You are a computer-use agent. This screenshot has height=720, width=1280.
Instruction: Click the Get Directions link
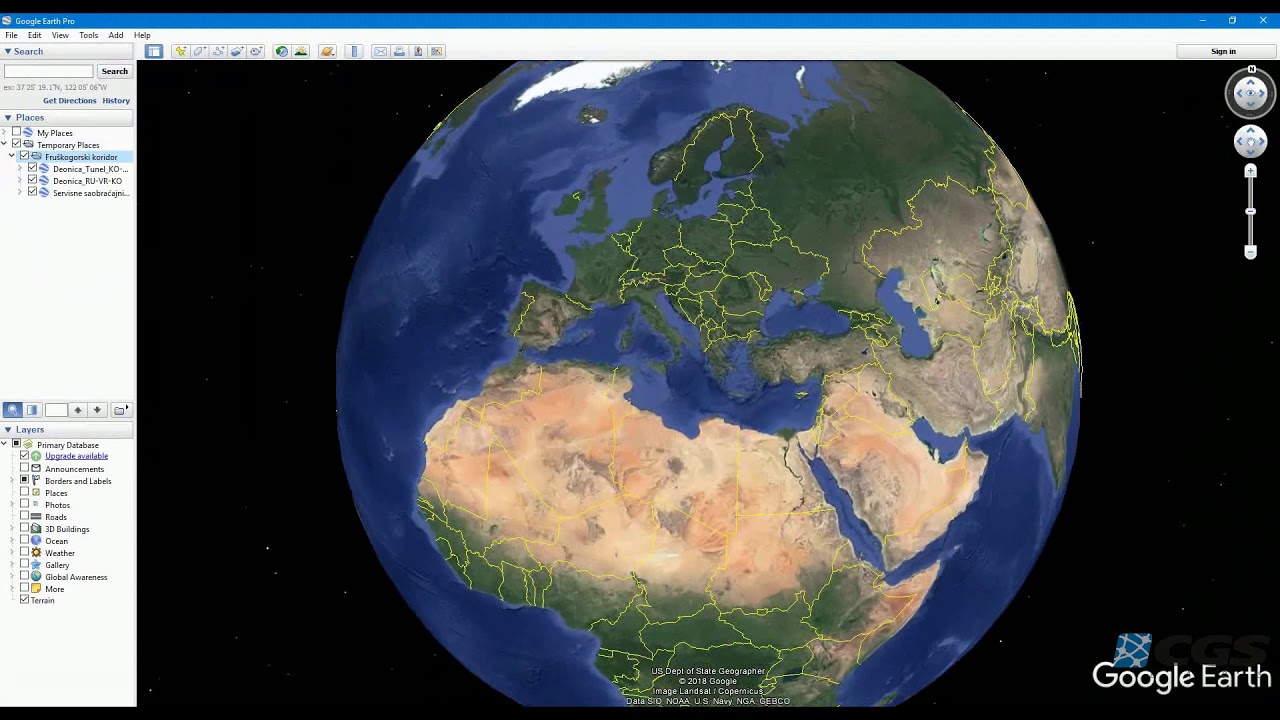70,100
